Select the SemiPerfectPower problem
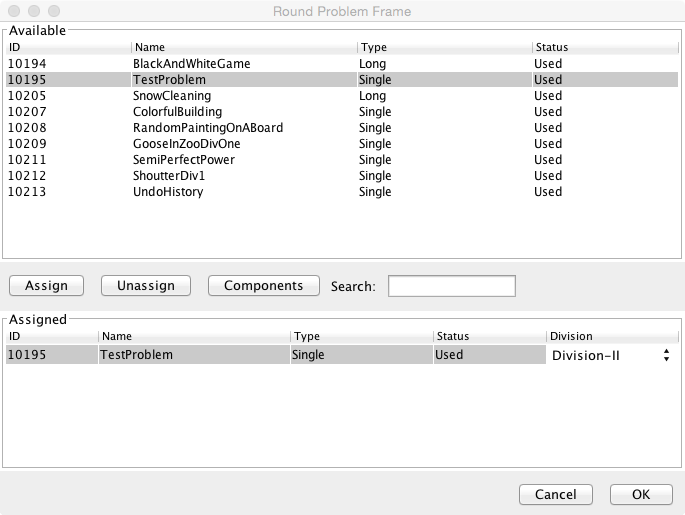Viewport: 685px width, 515px height. coord(183,159)
